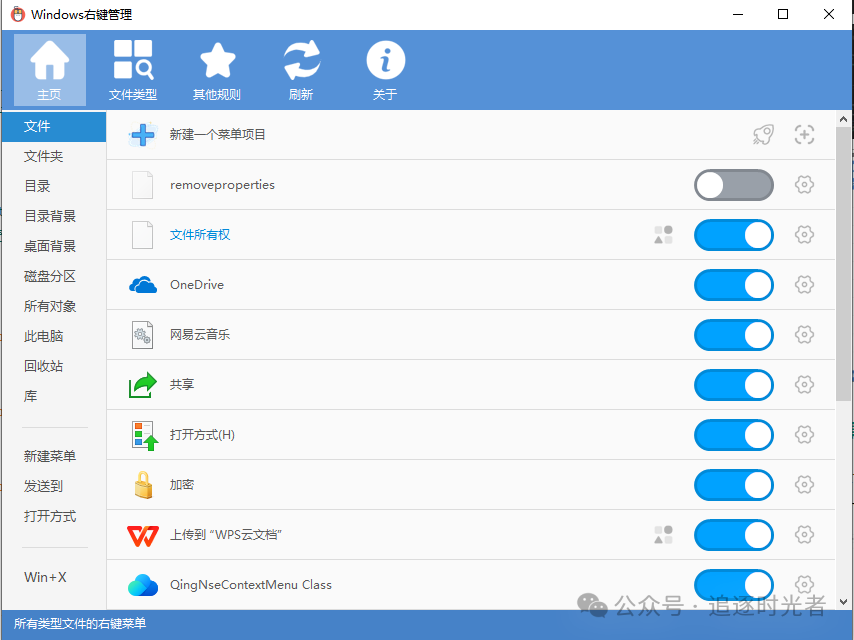
Task: Click the shapes icon in 文件所有权 row
Action: pos(663,235)
